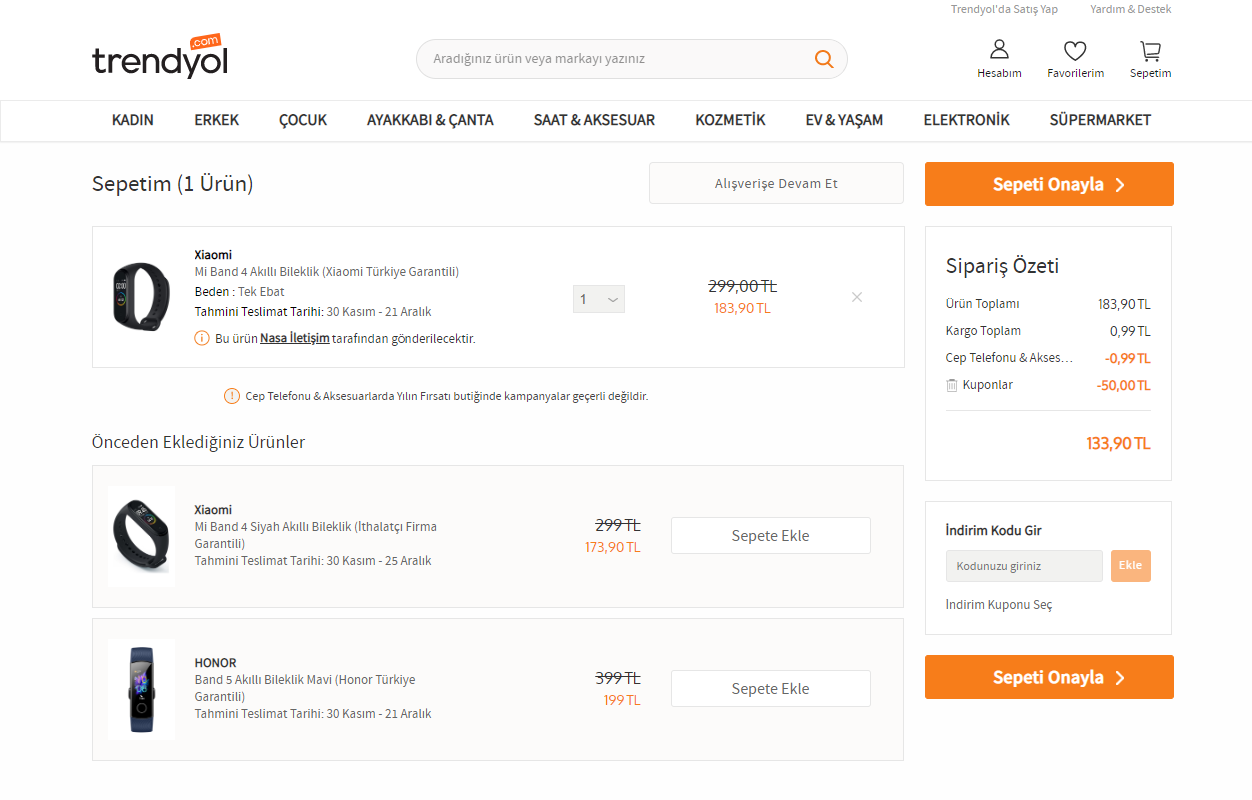The height and width of the screenshot is (800, 1252).
Task: Open Hesabım account icon
Action: [999, 50]
